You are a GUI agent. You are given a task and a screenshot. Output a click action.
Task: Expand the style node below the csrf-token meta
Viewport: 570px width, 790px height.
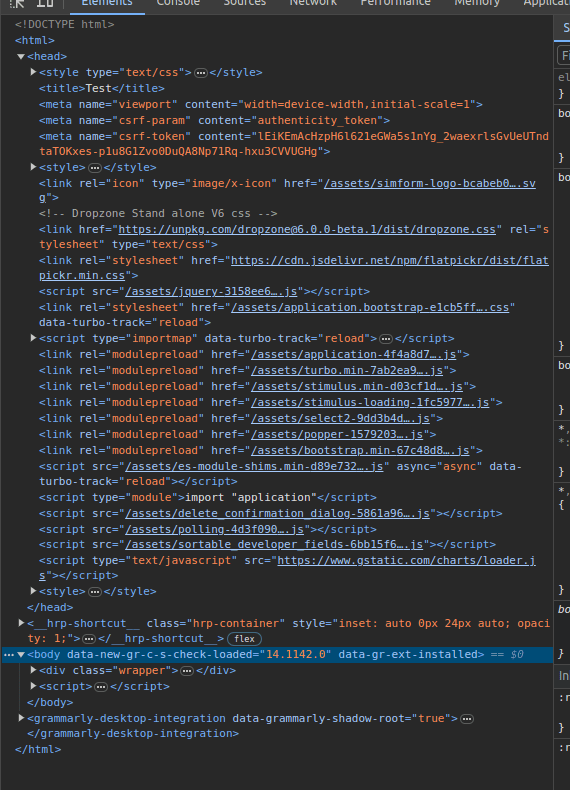coord(33,167)
